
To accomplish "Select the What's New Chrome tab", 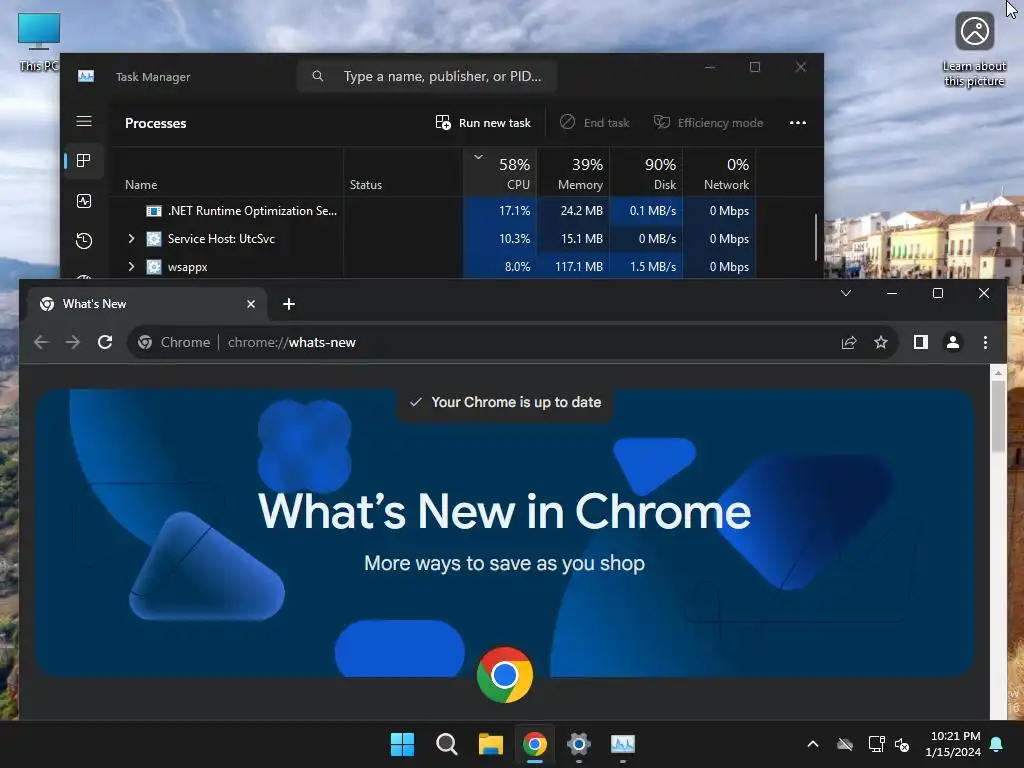I will [147, 304].
